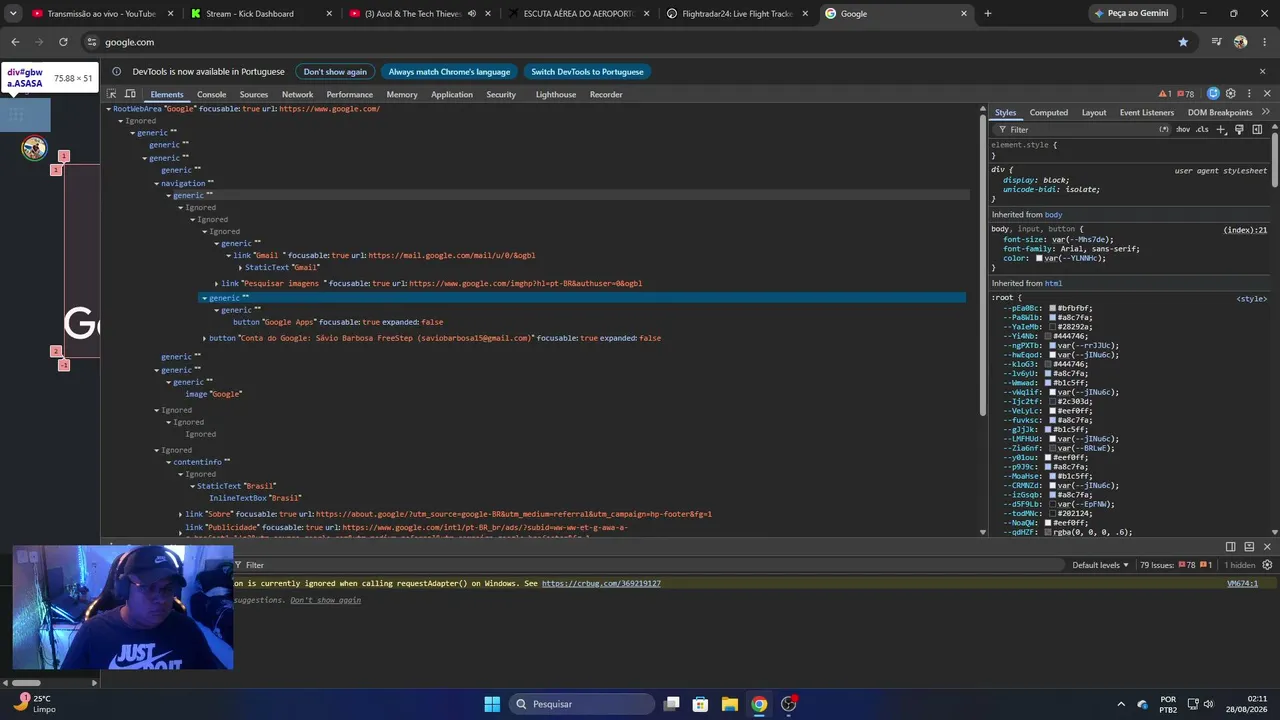The image size is (1280, 720).
Task: Collapse the link Gmail node
Action: (229, 256)
